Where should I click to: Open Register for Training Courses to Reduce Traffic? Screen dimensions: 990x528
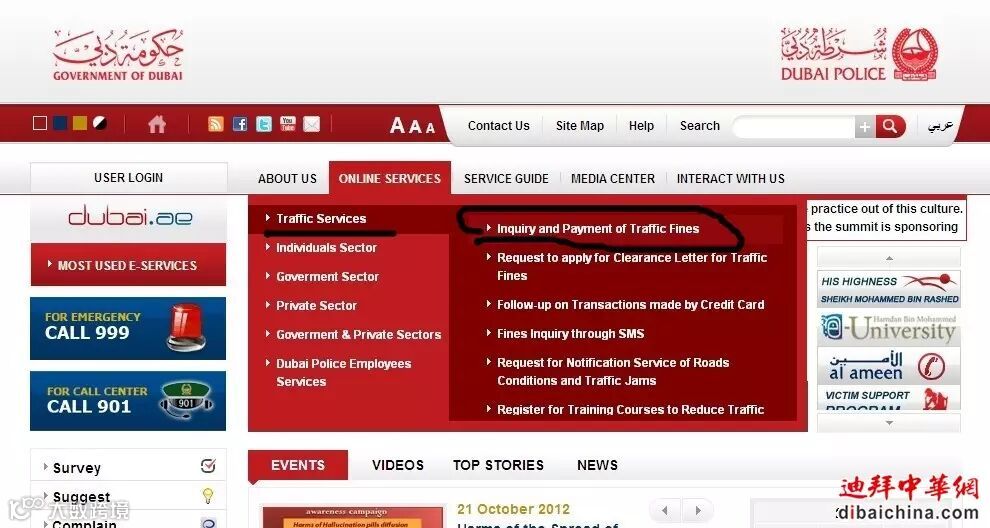point(630,409)
